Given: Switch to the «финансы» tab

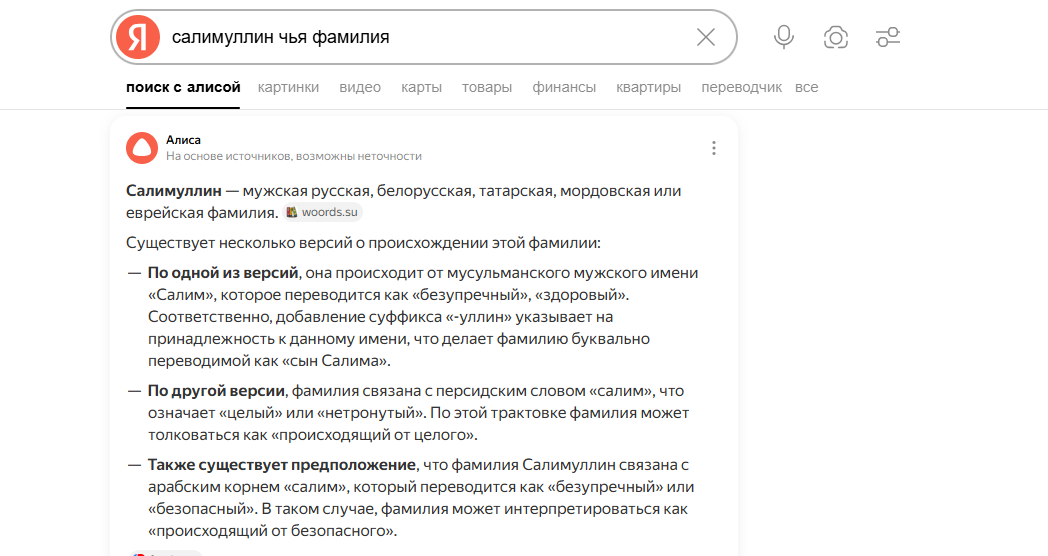Looking at the screenshot, I should [x=564, y=87].
